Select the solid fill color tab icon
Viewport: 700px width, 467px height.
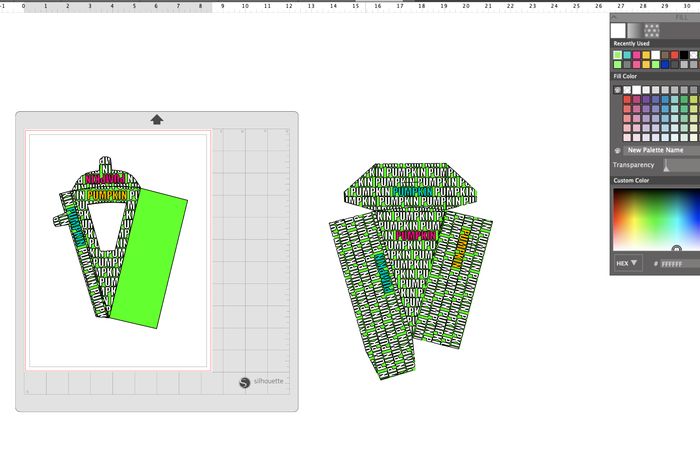[x=620, y=30]
